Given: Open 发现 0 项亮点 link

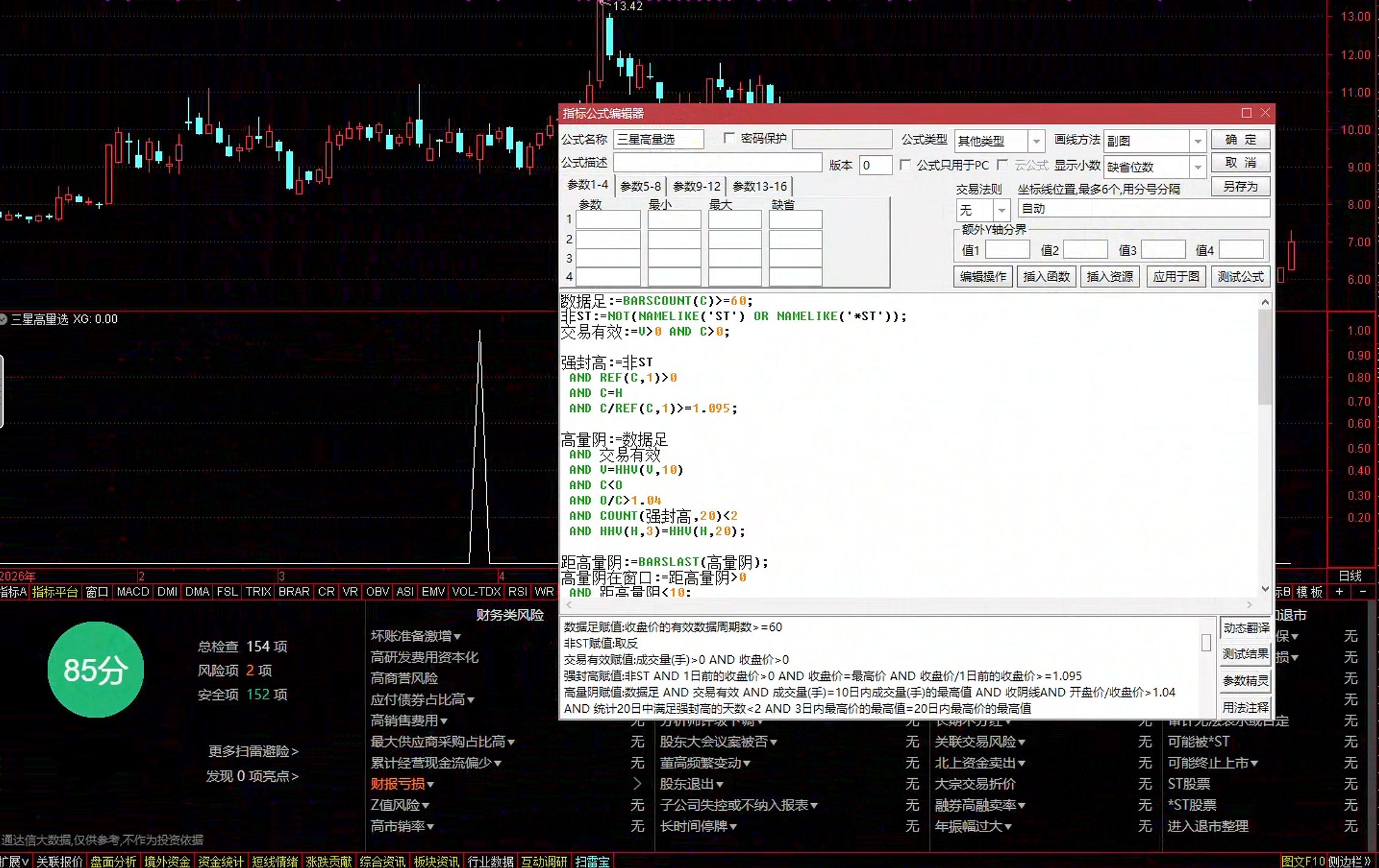Looking at the screenshot, I should point(252,776).
